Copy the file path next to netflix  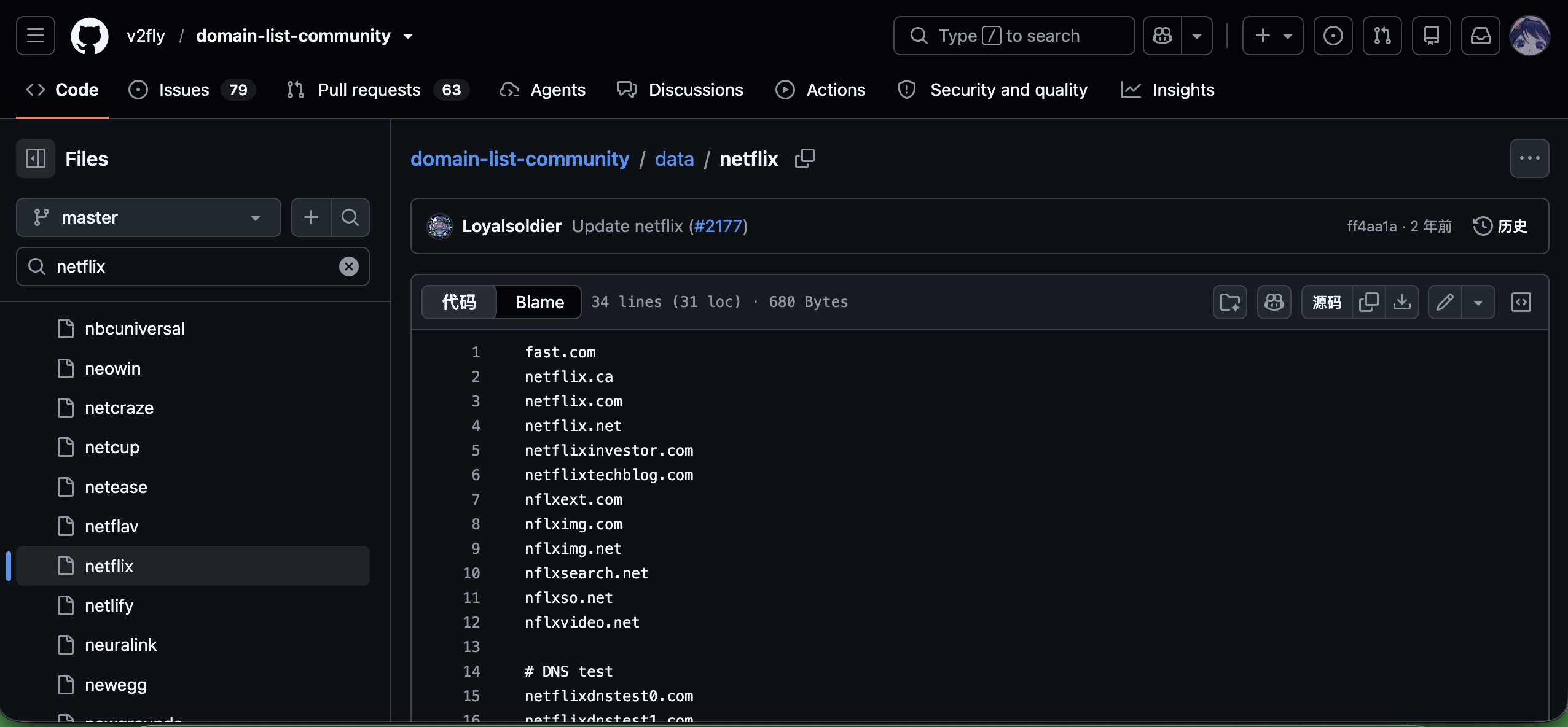[805, 158]
